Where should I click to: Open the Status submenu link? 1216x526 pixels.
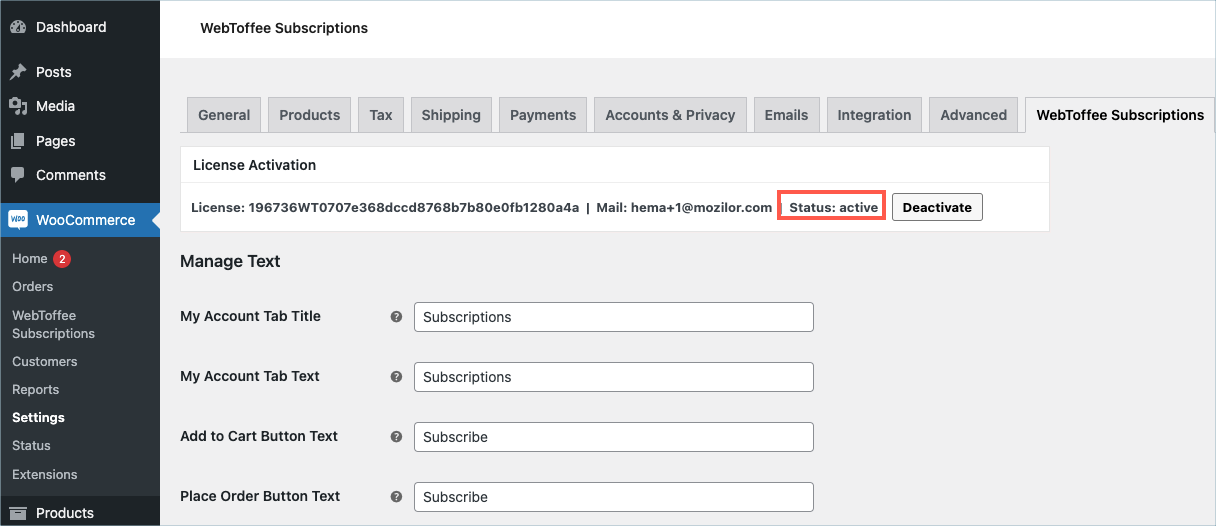[x=31, y=446]
